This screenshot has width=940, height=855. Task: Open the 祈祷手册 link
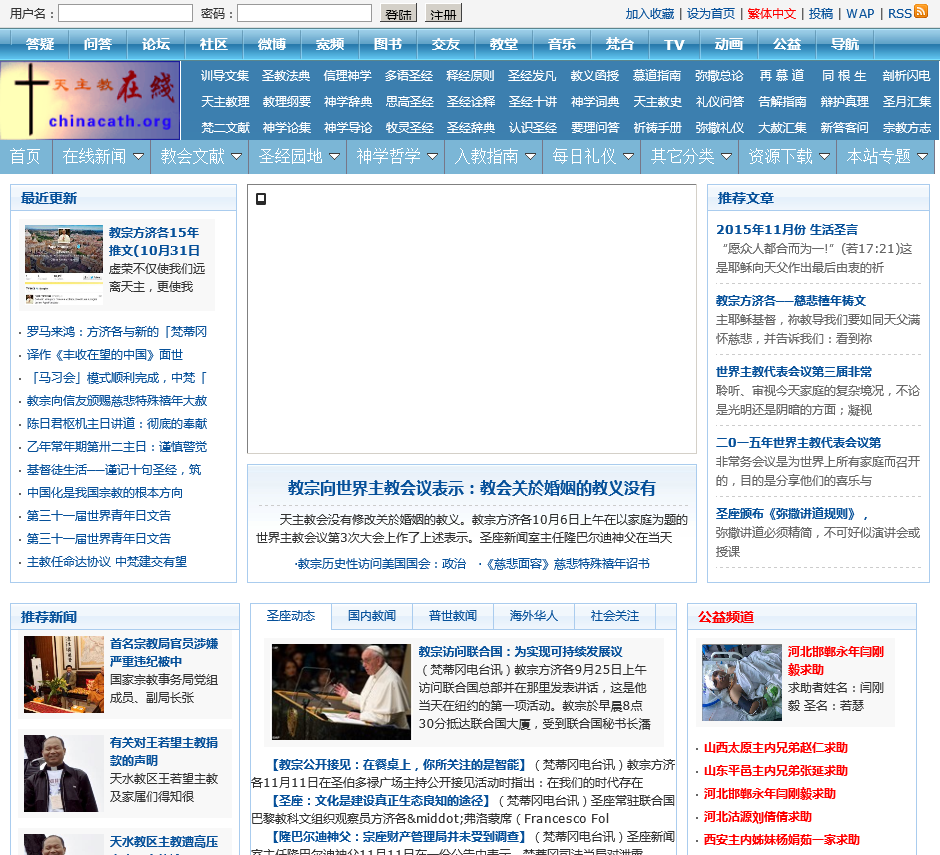(x=658, y=128)
